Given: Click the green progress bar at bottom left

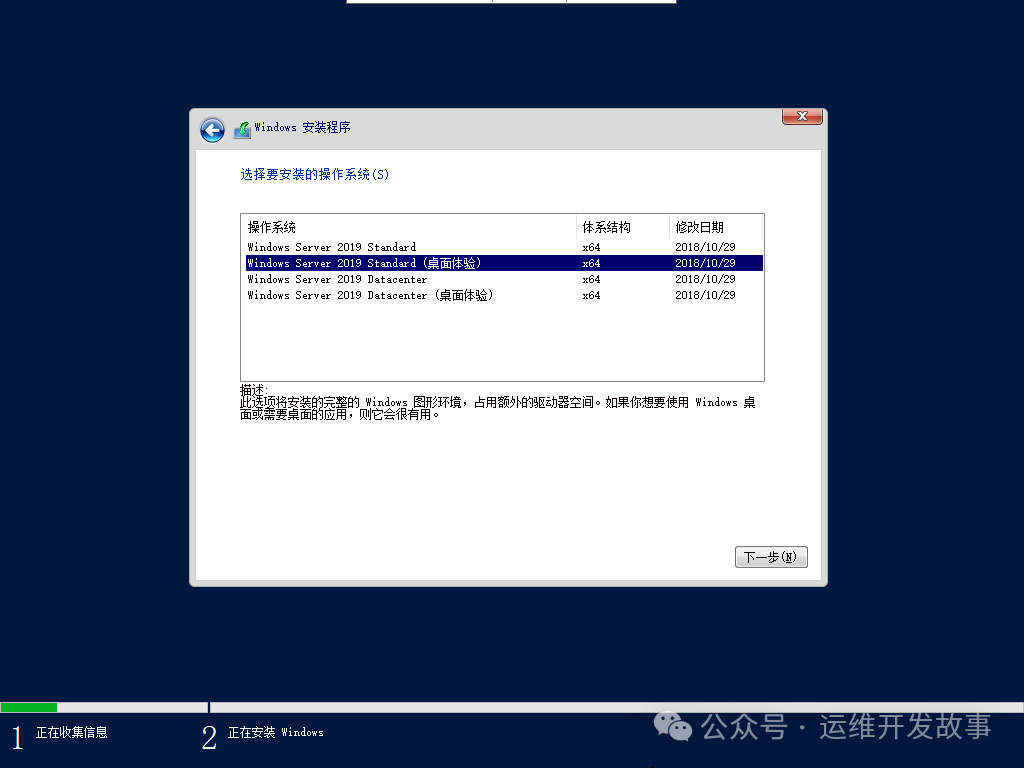Looking at the screenshot, I should (30, 706).
